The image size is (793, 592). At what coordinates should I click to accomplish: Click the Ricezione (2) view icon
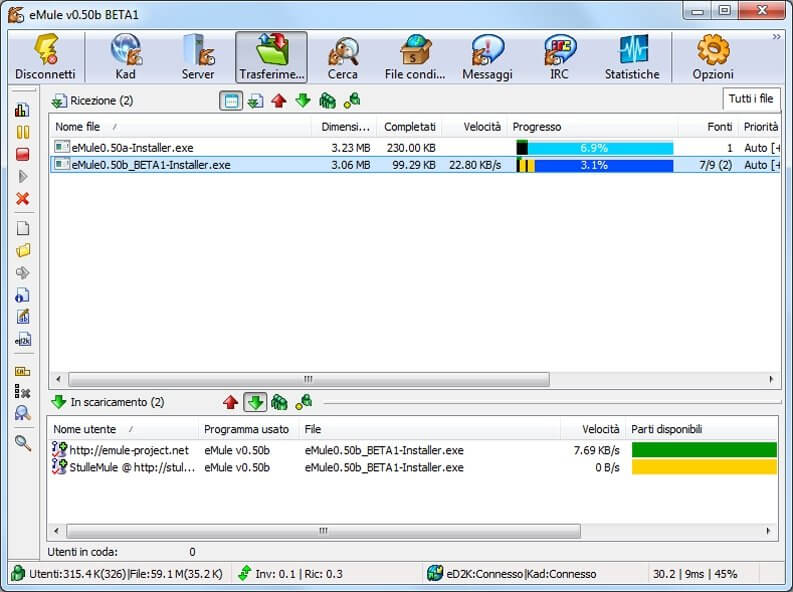(59, 101)
